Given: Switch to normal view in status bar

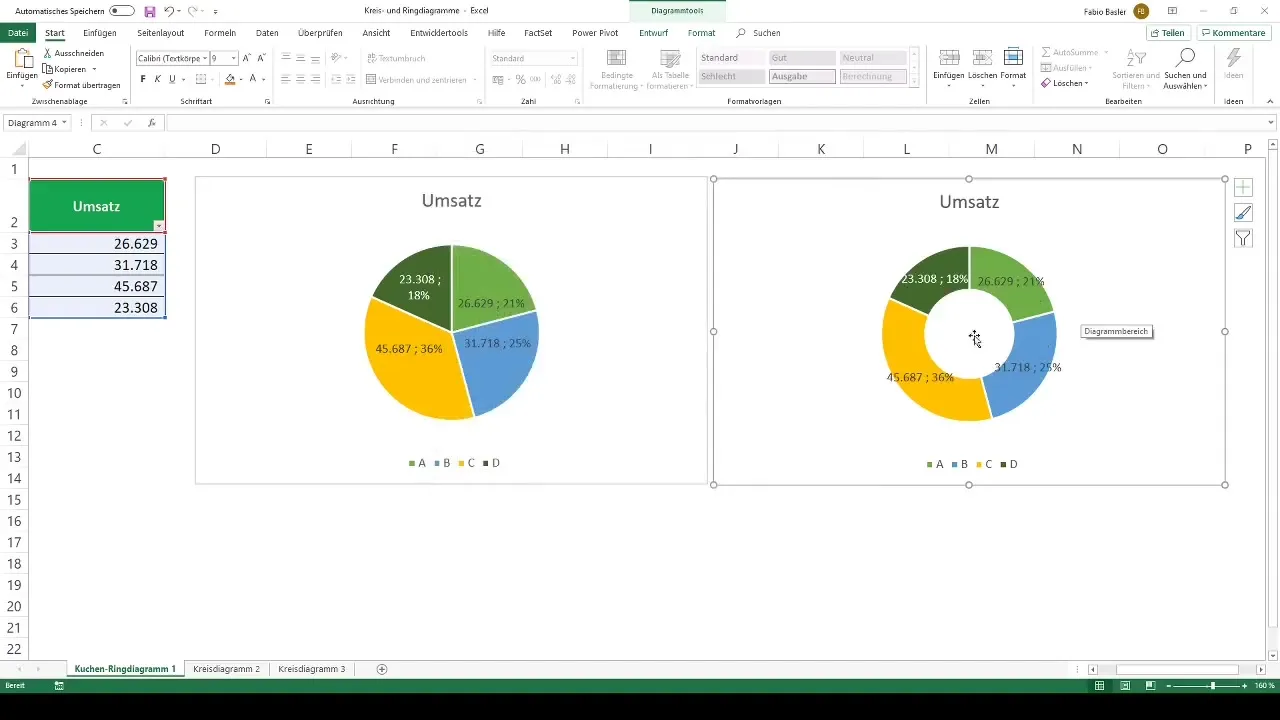Looking at the screenshot, I should (1099, 686).
